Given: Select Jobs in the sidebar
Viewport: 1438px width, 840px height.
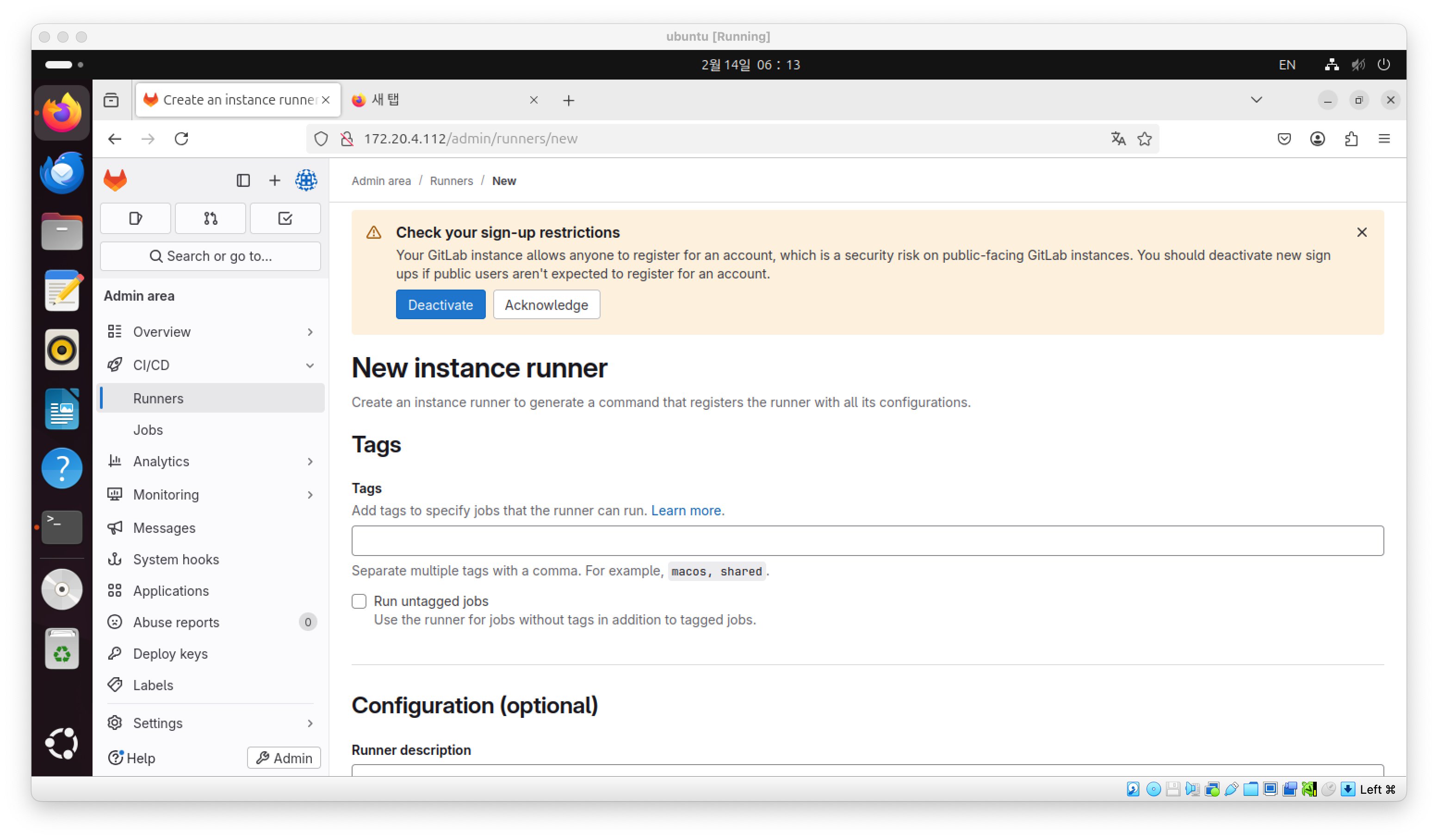Looking at the screenshot, I should click(211, 430).
